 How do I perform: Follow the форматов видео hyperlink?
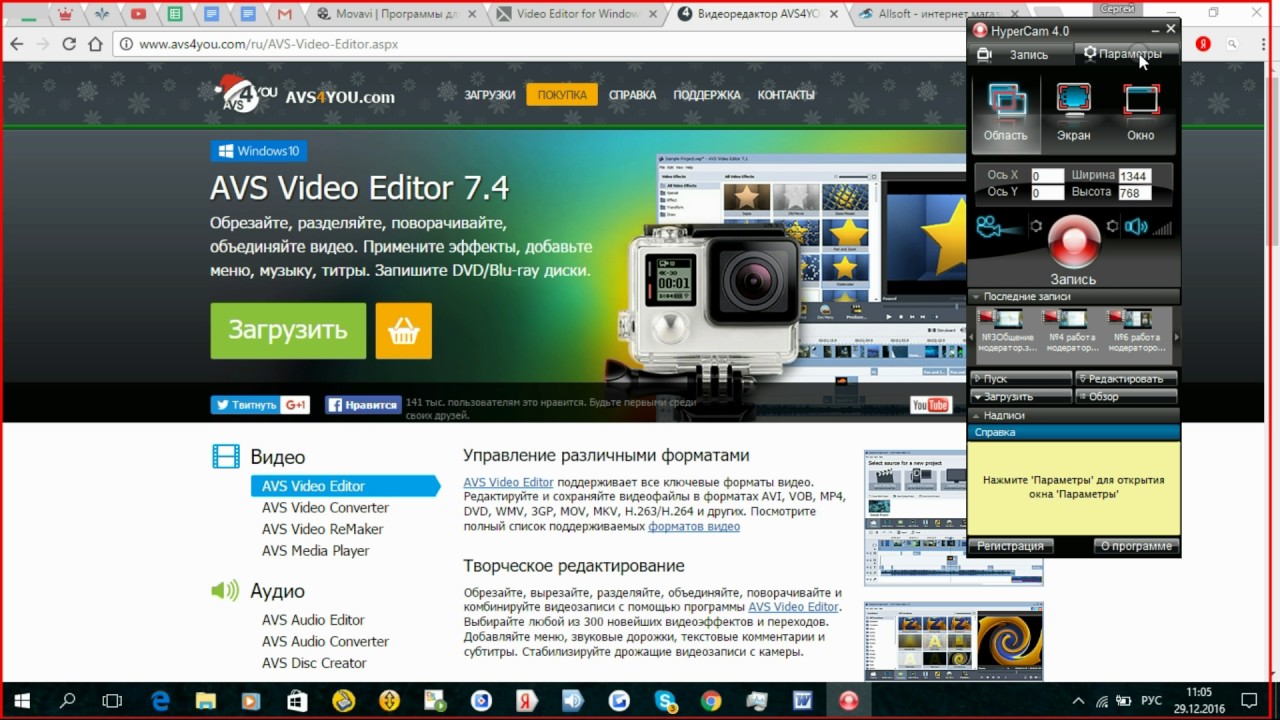click(694, 526)
